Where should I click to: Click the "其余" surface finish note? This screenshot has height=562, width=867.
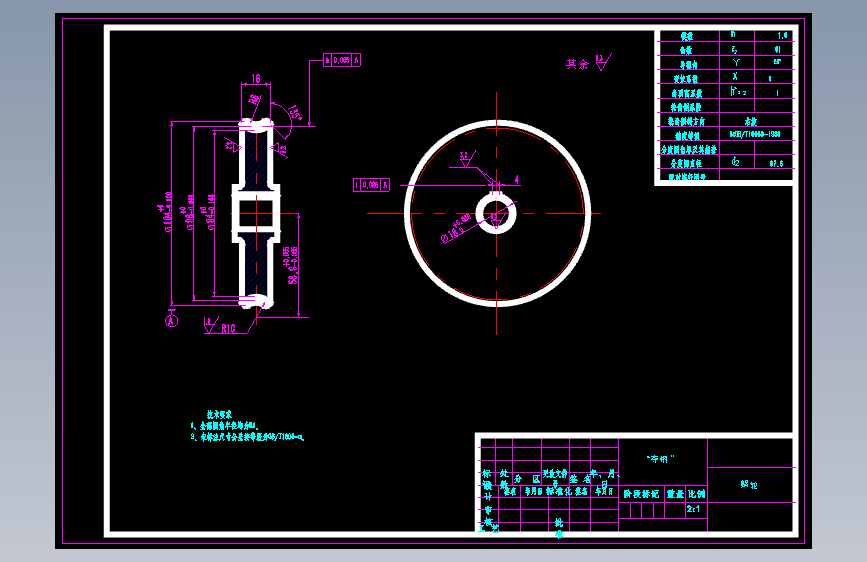click(577, 64)
